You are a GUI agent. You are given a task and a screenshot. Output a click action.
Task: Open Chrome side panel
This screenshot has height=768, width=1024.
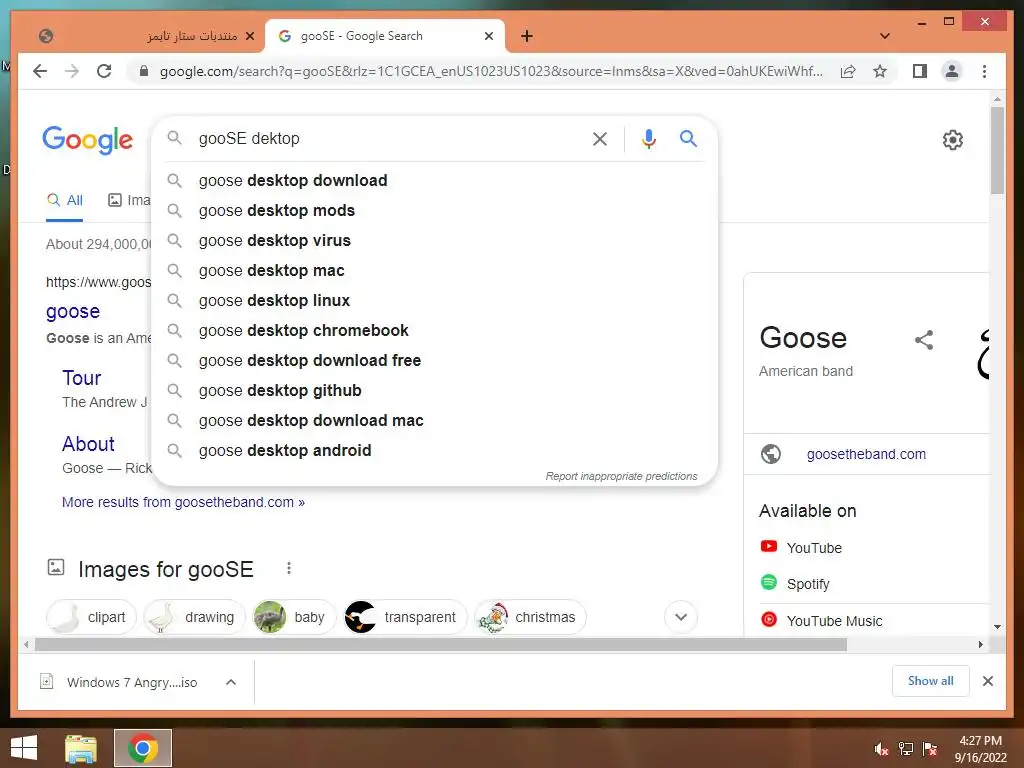[x=920, y=71]
